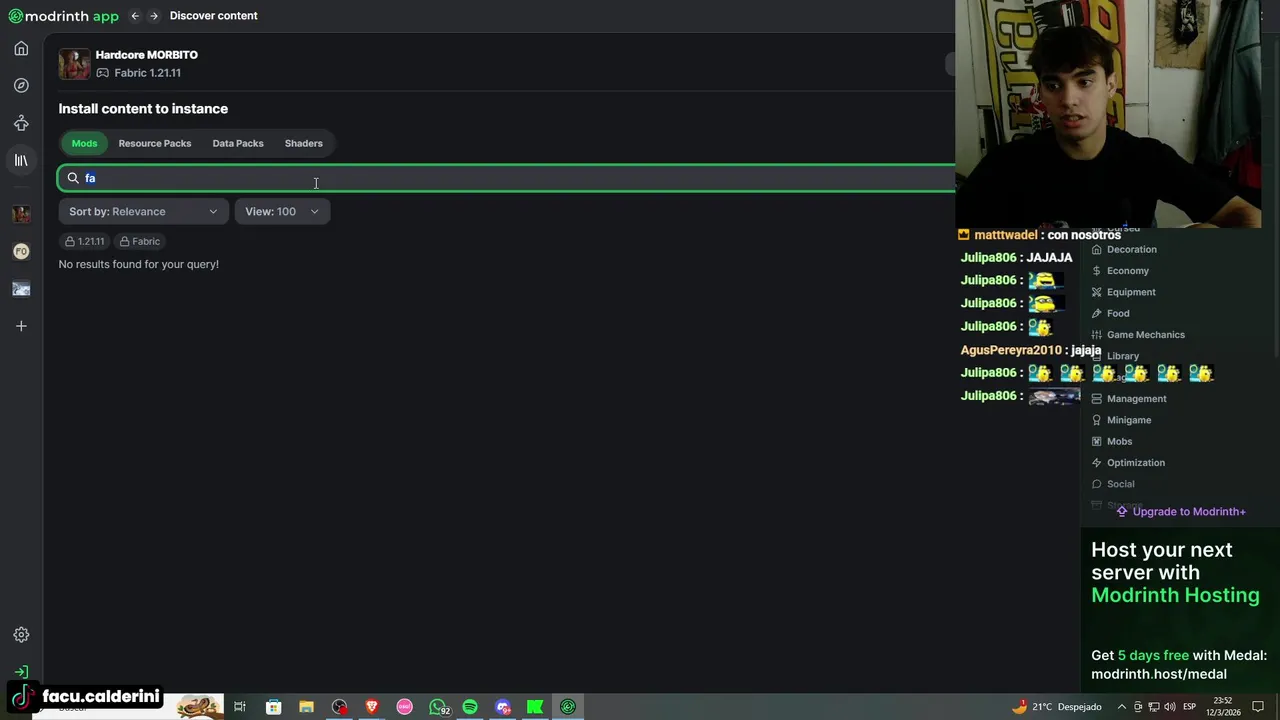The image size is (1280, 720).
Task: Switch to the Mods tab
Action: (84, 143)
